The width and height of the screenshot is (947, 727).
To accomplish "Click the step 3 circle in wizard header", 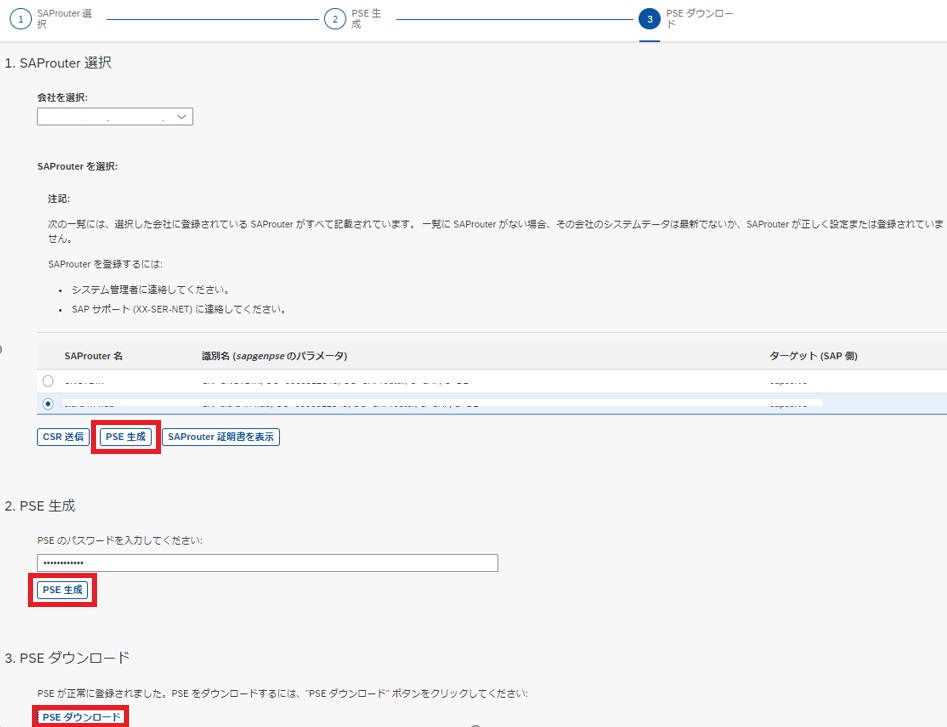I will tap(650, 21).
